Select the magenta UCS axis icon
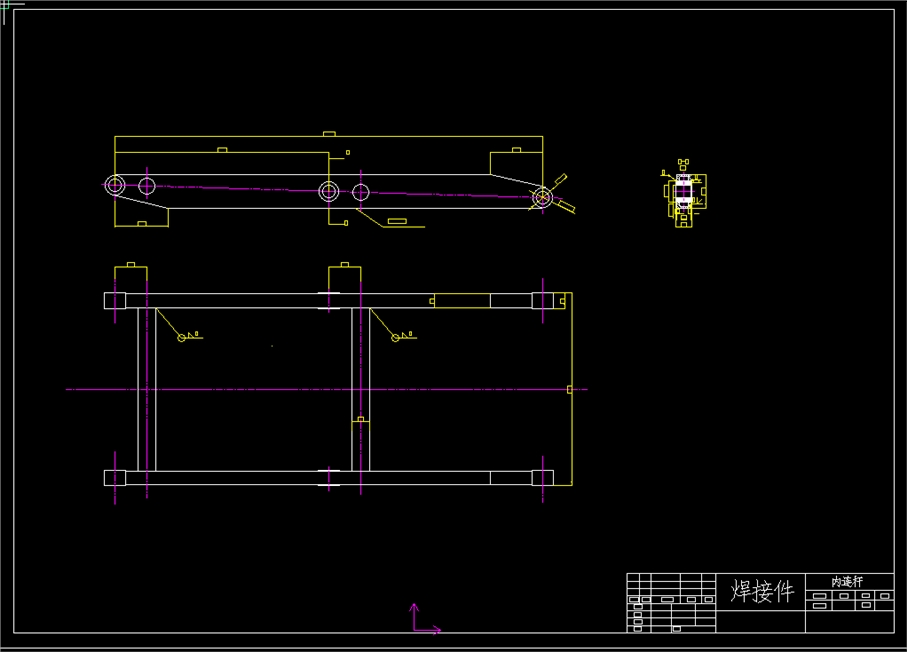The image size is (907, 652). coord(425,619)
